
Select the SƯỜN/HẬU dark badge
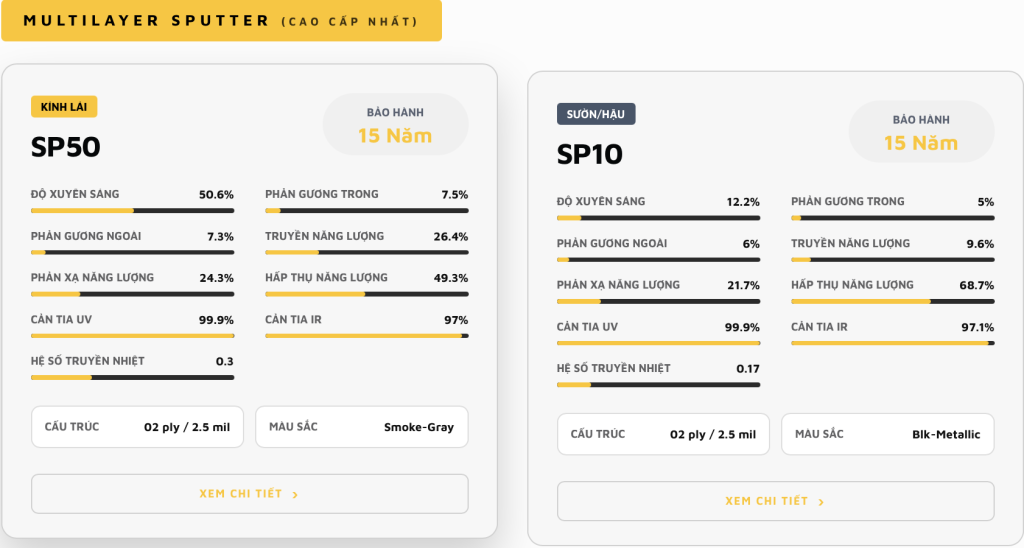[x=596, y=114]
